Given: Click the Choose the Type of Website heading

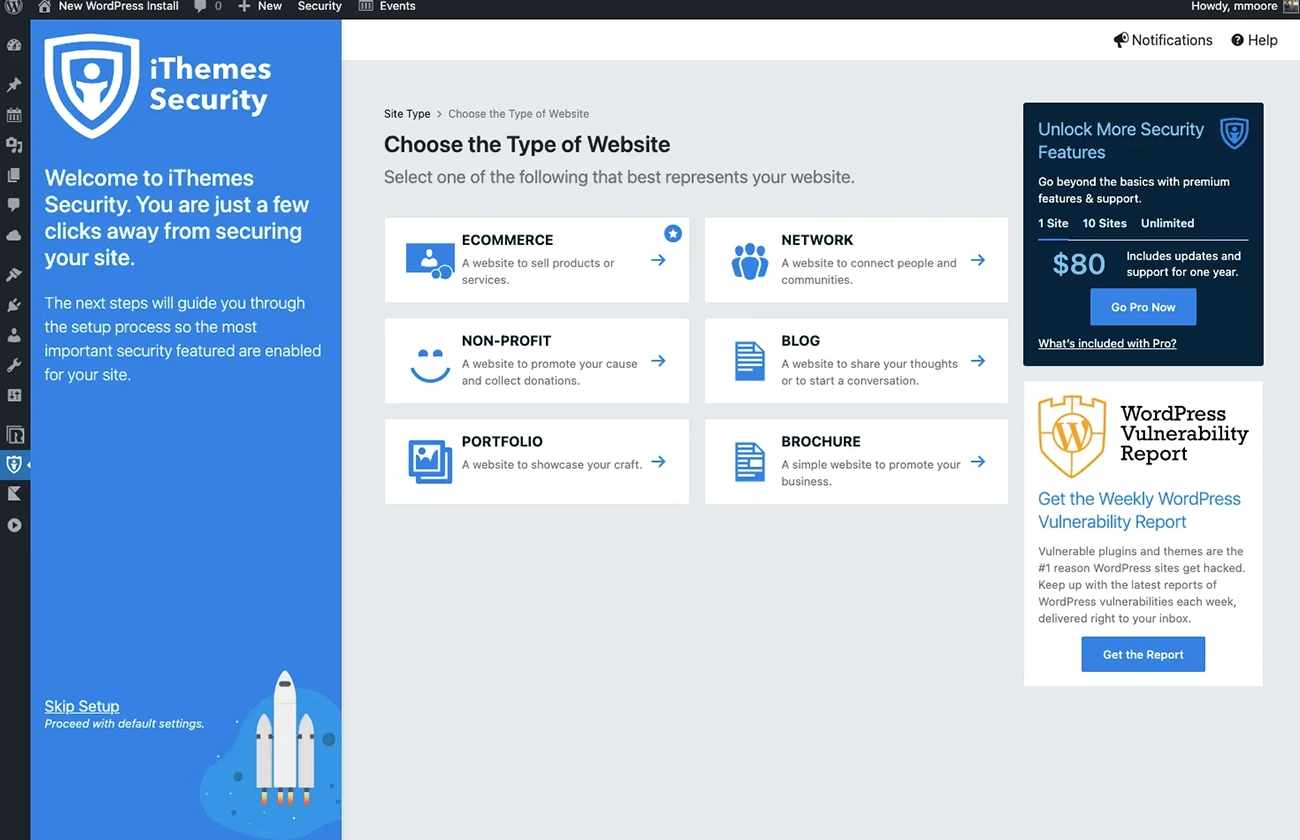Looking at the screenshot, I should [x=527, y=144].
